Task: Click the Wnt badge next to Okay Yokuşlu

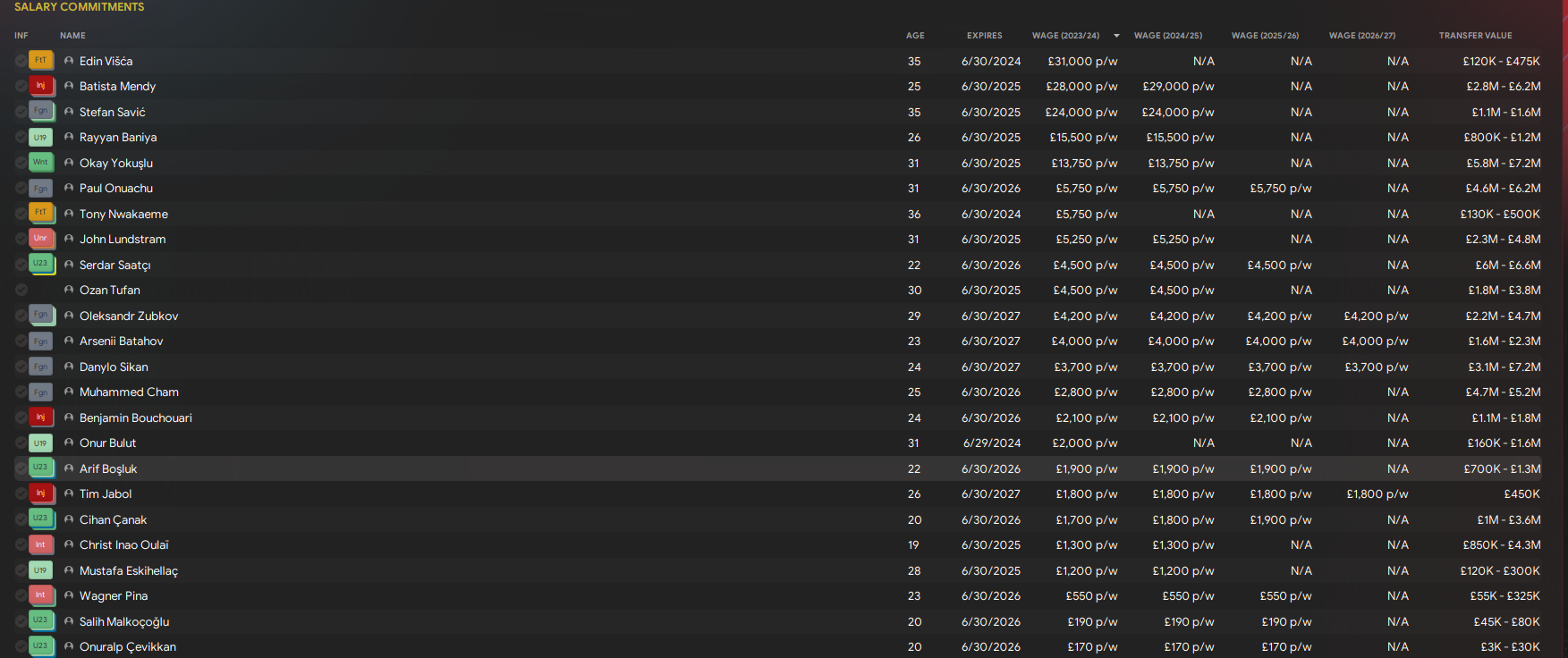Action: 40,163
